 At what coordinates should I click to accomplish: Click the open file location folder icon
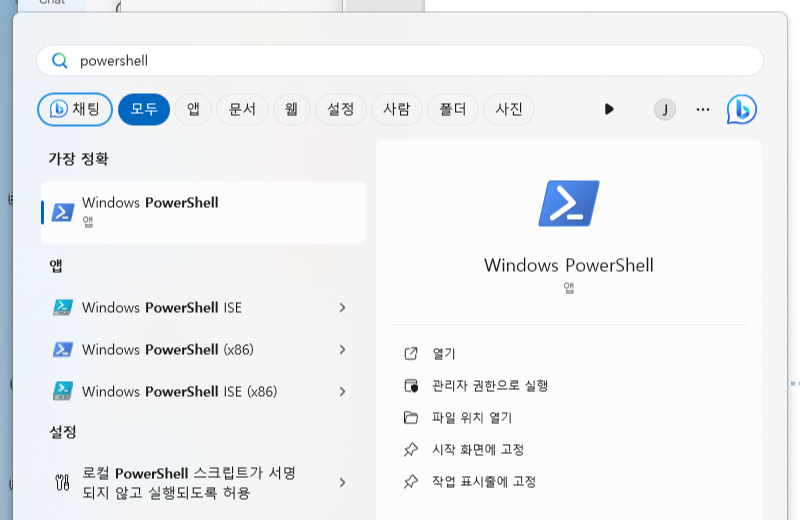[x=411, y=417]
